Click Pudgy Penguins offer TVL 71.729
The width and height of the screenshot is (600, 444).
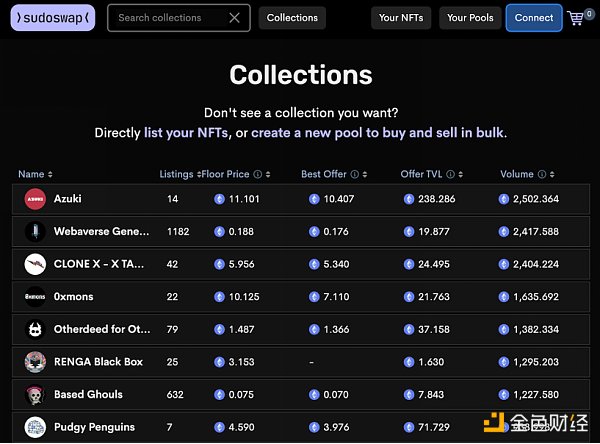434,427
